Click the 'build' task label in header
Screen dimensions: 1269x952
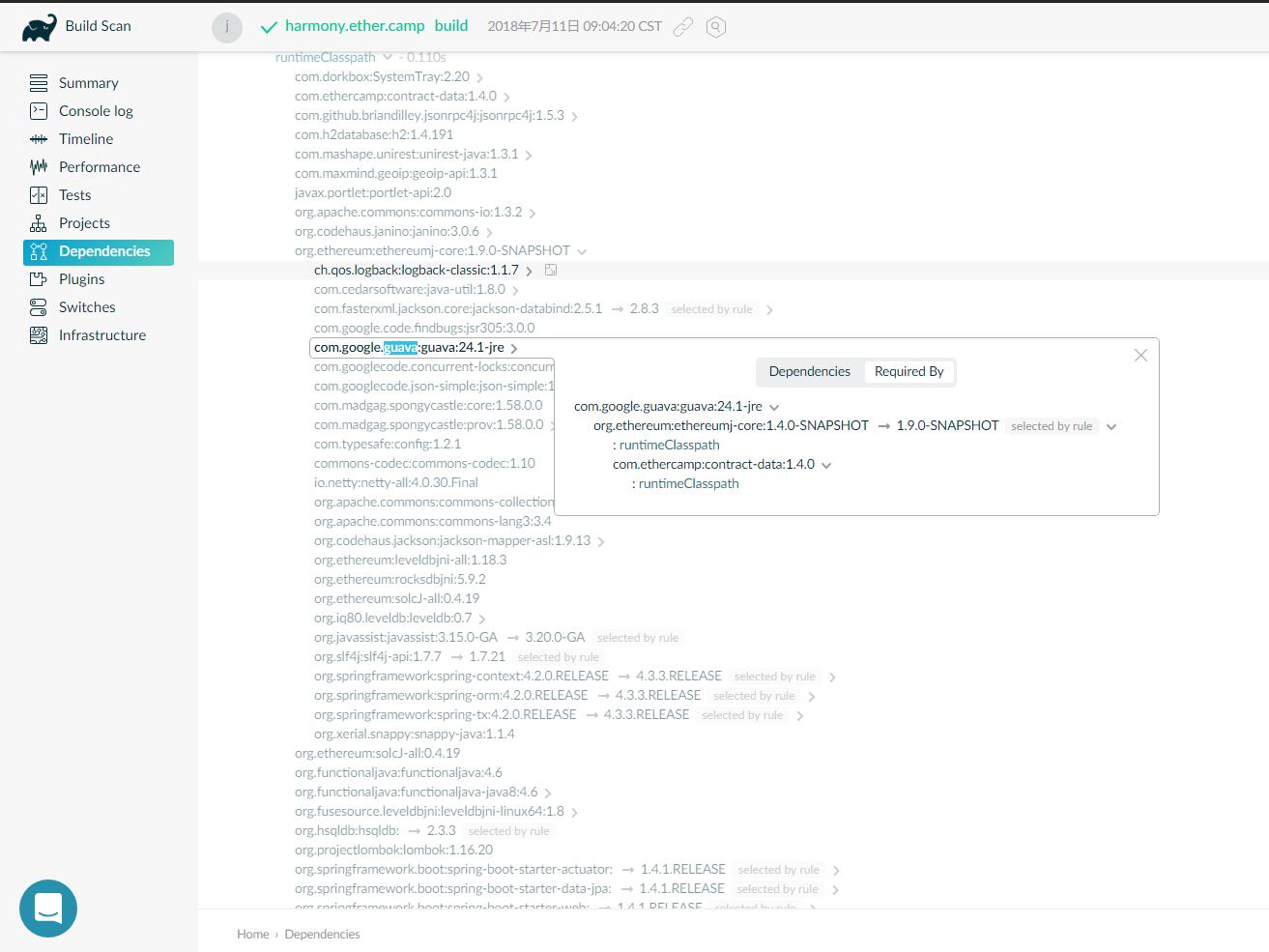tap(451, 26)
